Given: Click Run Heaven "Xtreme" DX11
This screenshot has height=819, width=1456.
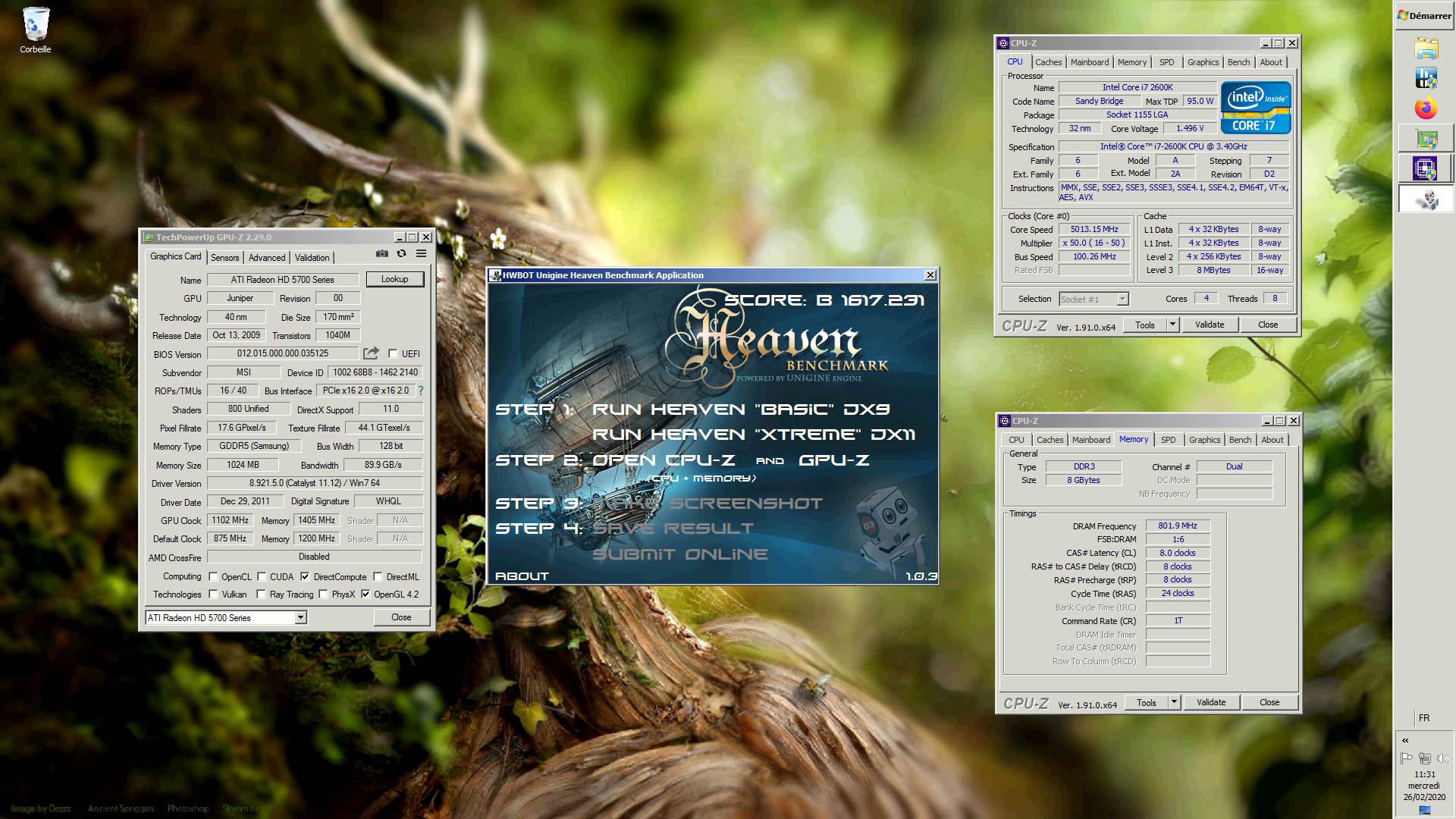Looking at the screenshot, I should [754, 435].
